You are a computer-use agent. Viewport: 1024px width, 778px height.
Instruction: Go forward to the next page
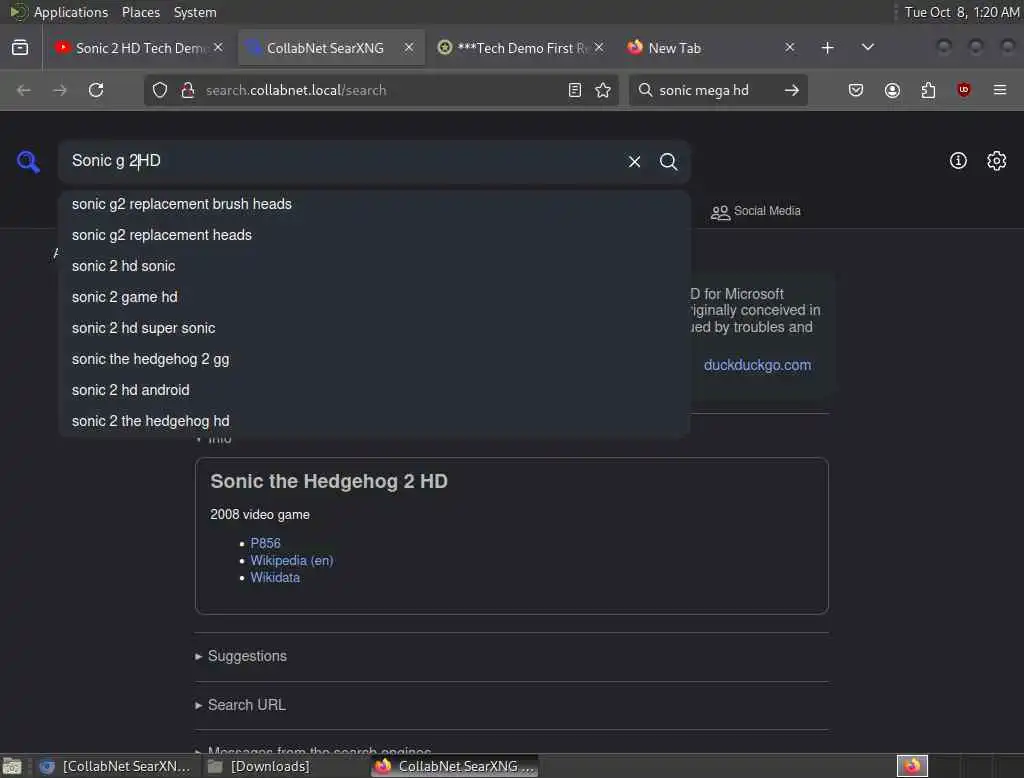[x=59, y=90]
